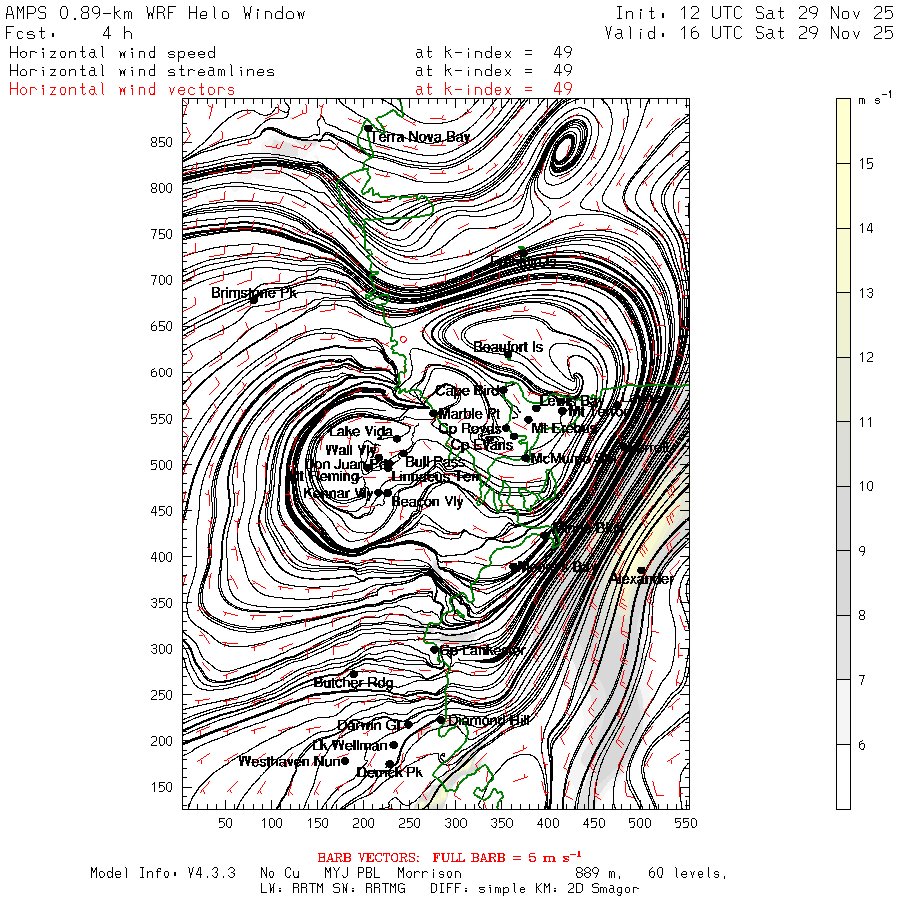Screen dimensions: 900x900
Task: Click the colorbar band between 8 and 9
Action: [843, 583]
